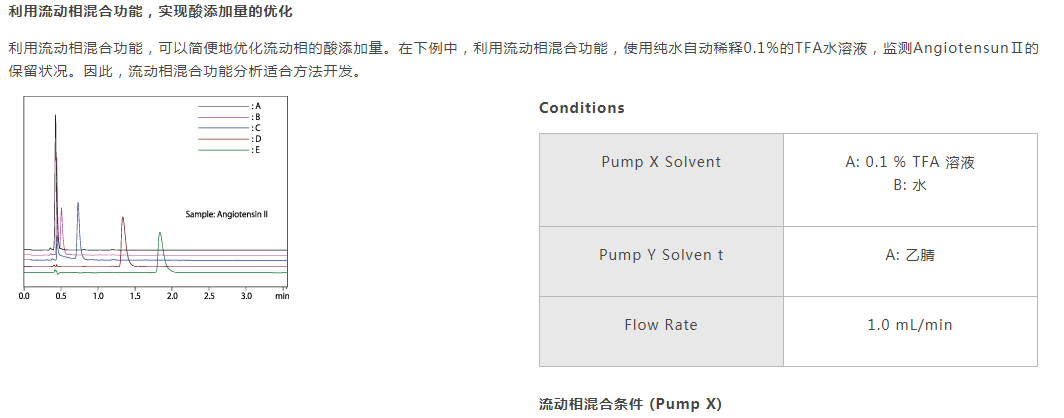The height and width of the screenshot is (418, 1064).
Task: Select the Pump Y Solven t cell
Action: [x=662, y=261]
